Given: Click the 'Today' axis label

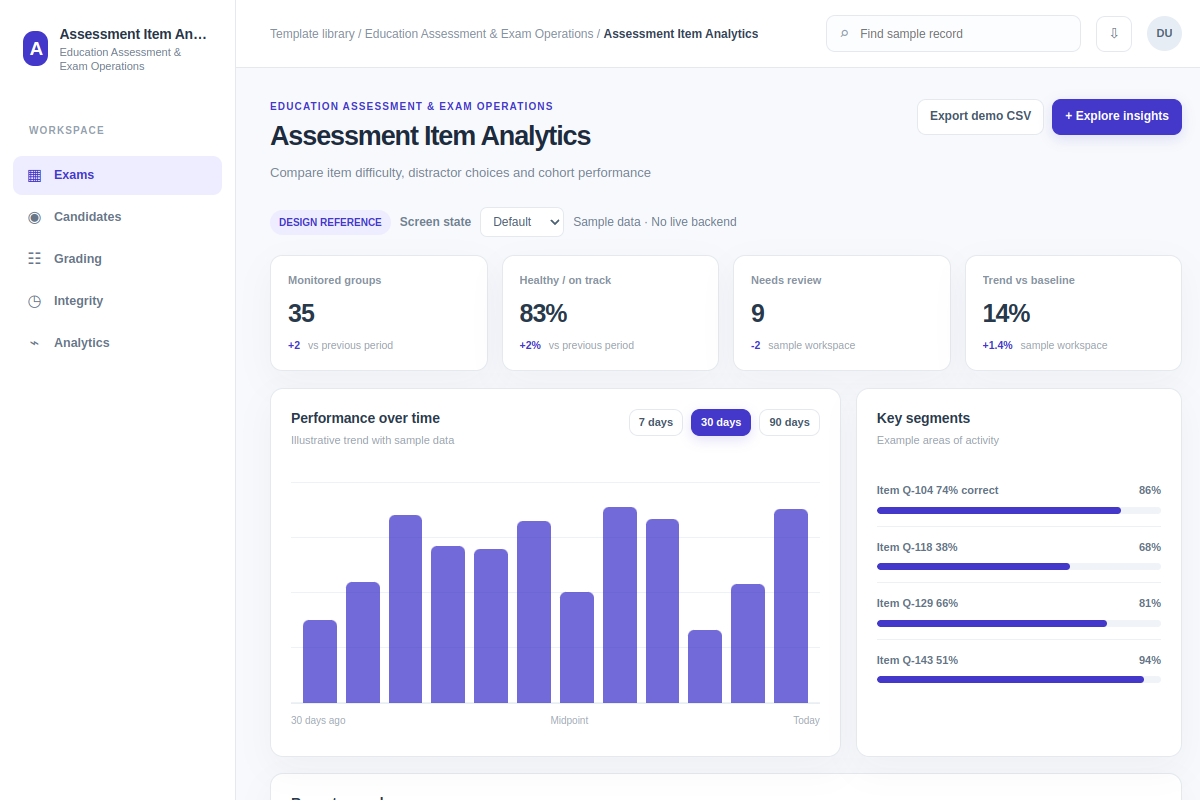Looking at the screenshot, I should (x=806, y=720).
